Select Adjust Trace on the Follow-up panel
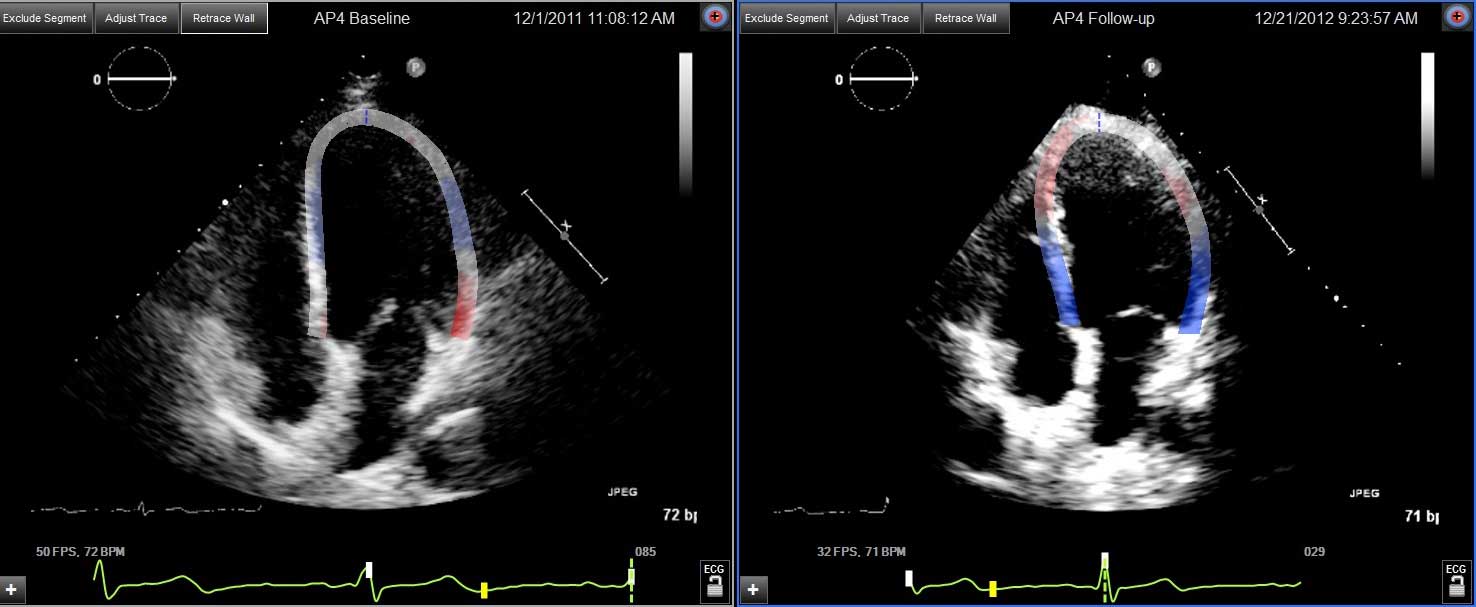Image resolution: width=1476 pixels, height=607 pixels. 878,17
